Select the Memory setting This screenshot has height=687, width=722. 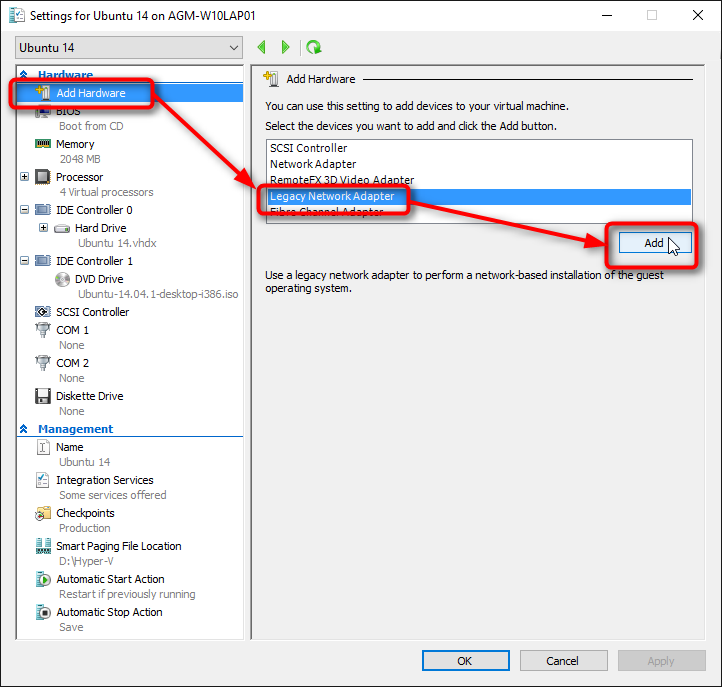point(75,144)
